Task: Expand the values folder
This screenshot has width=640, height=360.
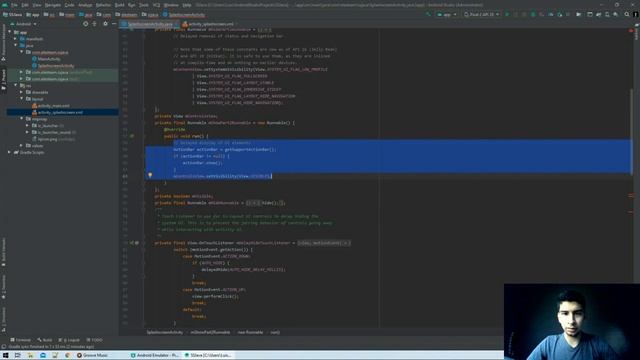Action: (x=22, y=145)
